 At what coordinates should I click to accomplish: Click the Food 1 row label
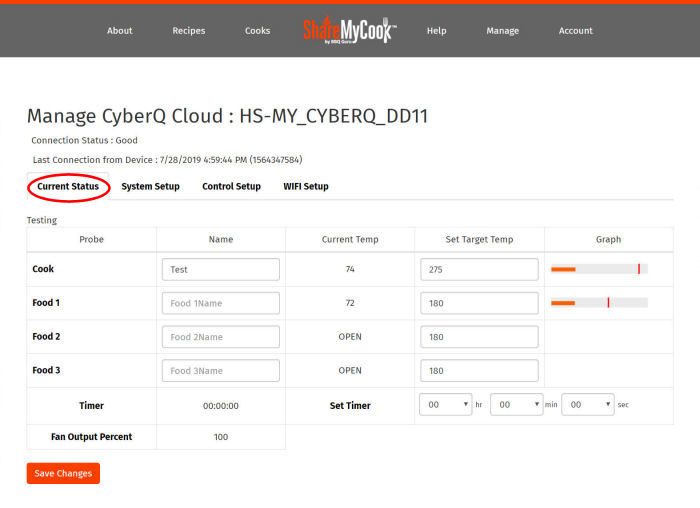(46, 303)
